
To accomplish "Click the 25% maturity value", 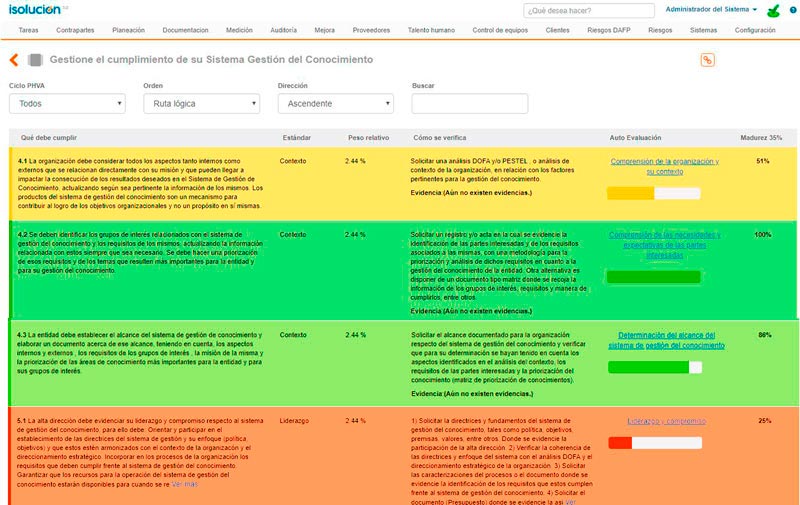I will 764,421.
